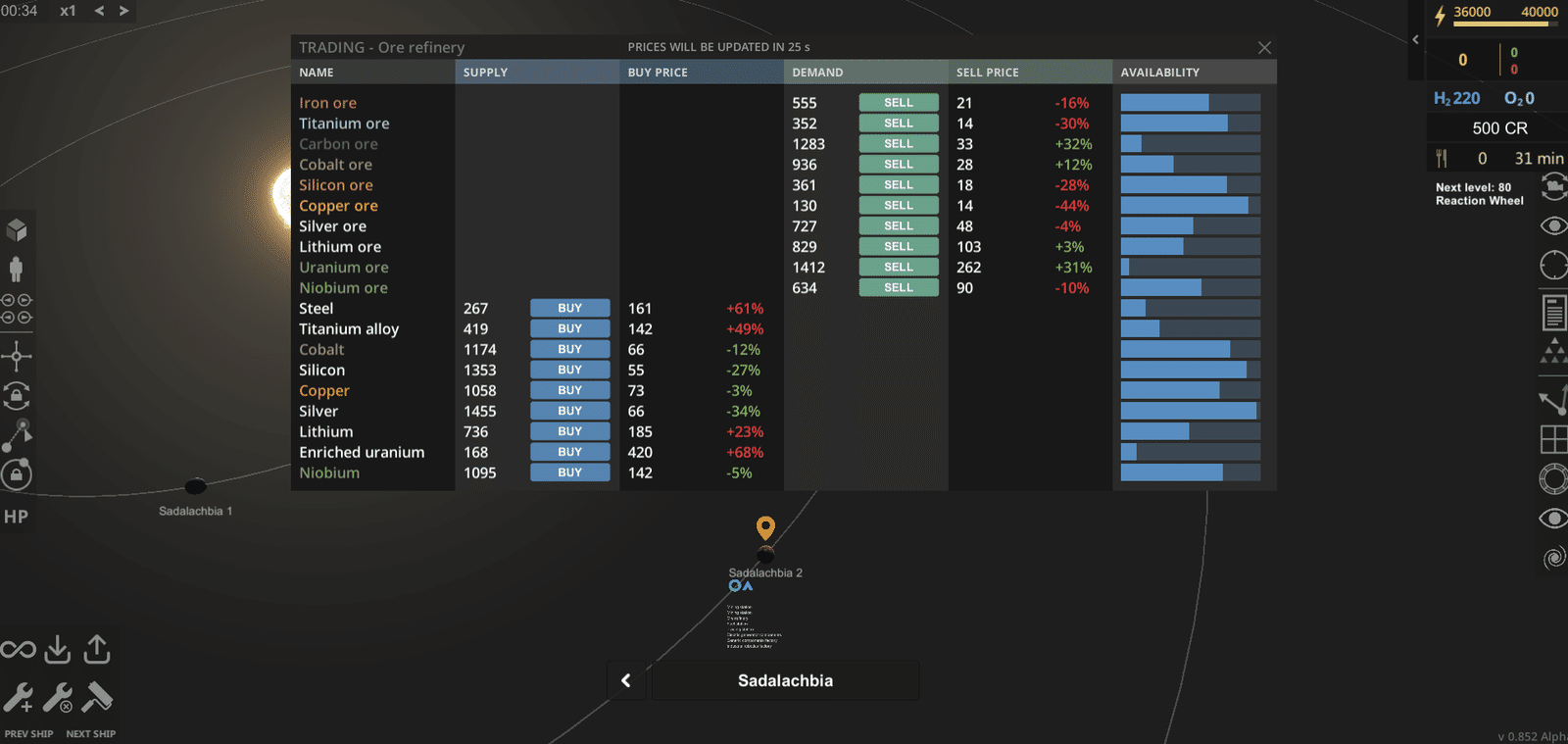Decrease game speed with left arrow
The height and width of the screenshot is (744, 1568).
coord(99,11)
